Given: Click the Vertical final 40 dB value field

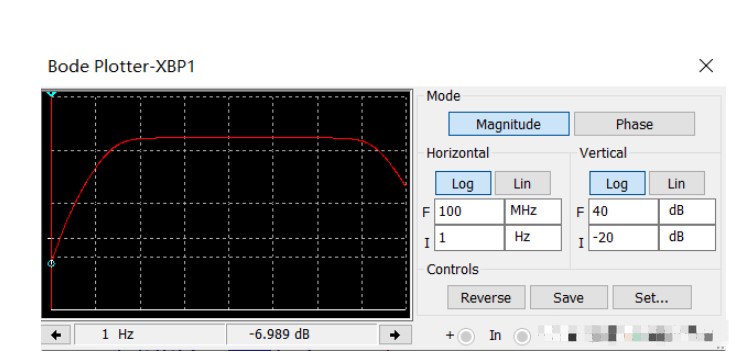Looking at the screenshot, I should (x=623, y=212).
